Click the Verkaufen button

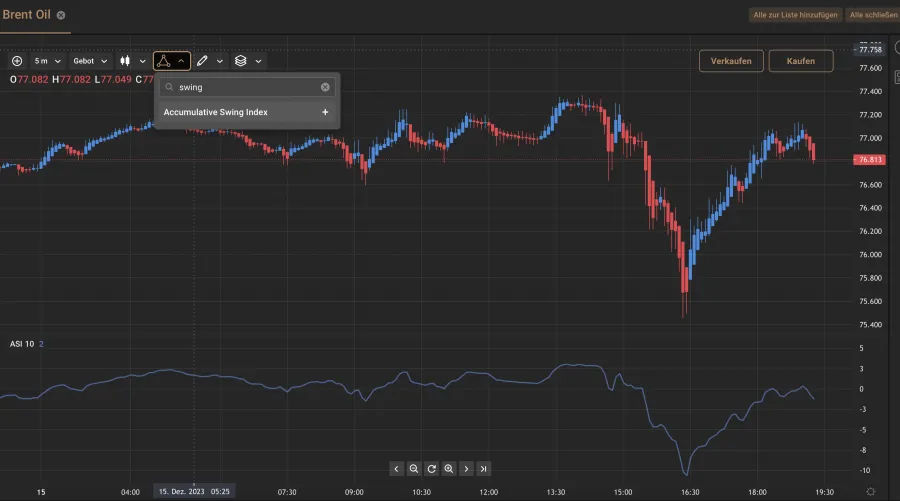731,61
